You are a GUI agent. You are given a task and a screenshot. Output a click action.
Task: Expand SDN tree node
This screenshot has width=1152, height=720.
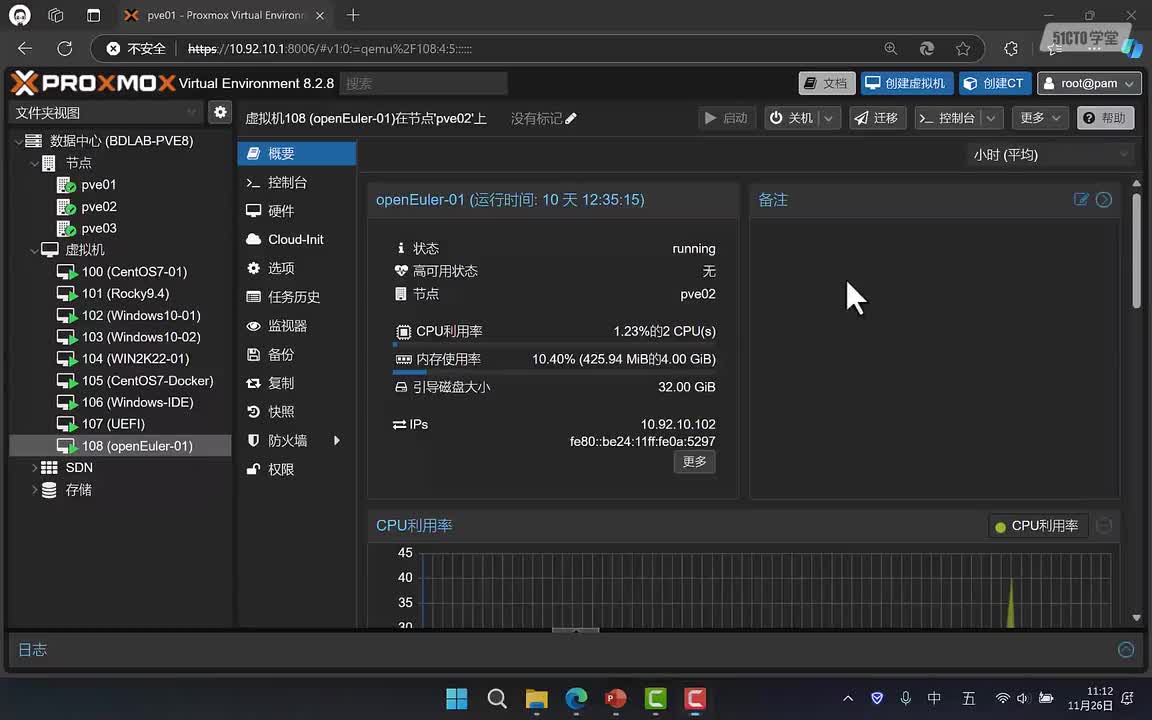(x=34, y=467)
